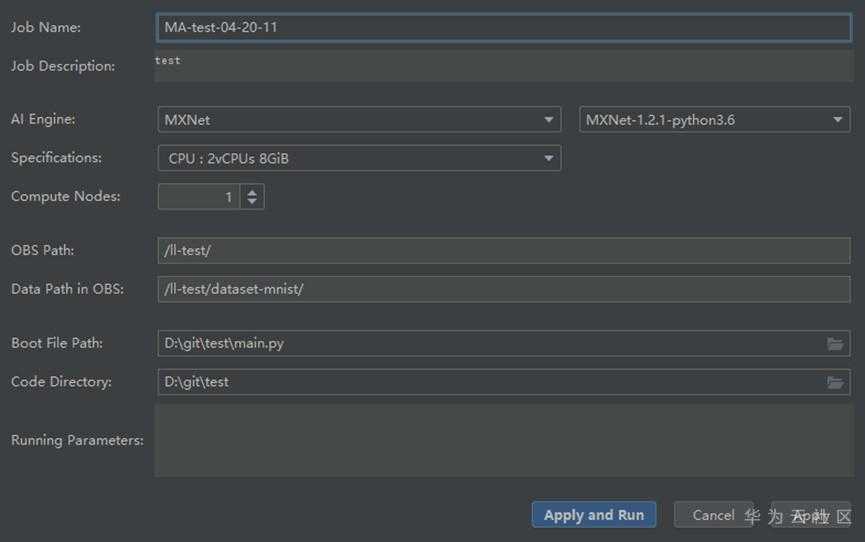The height and width of the screenshot is (542, 865).
Task: Increase Compute Nodes with the up arrow
Action: [x=252, y=191]
